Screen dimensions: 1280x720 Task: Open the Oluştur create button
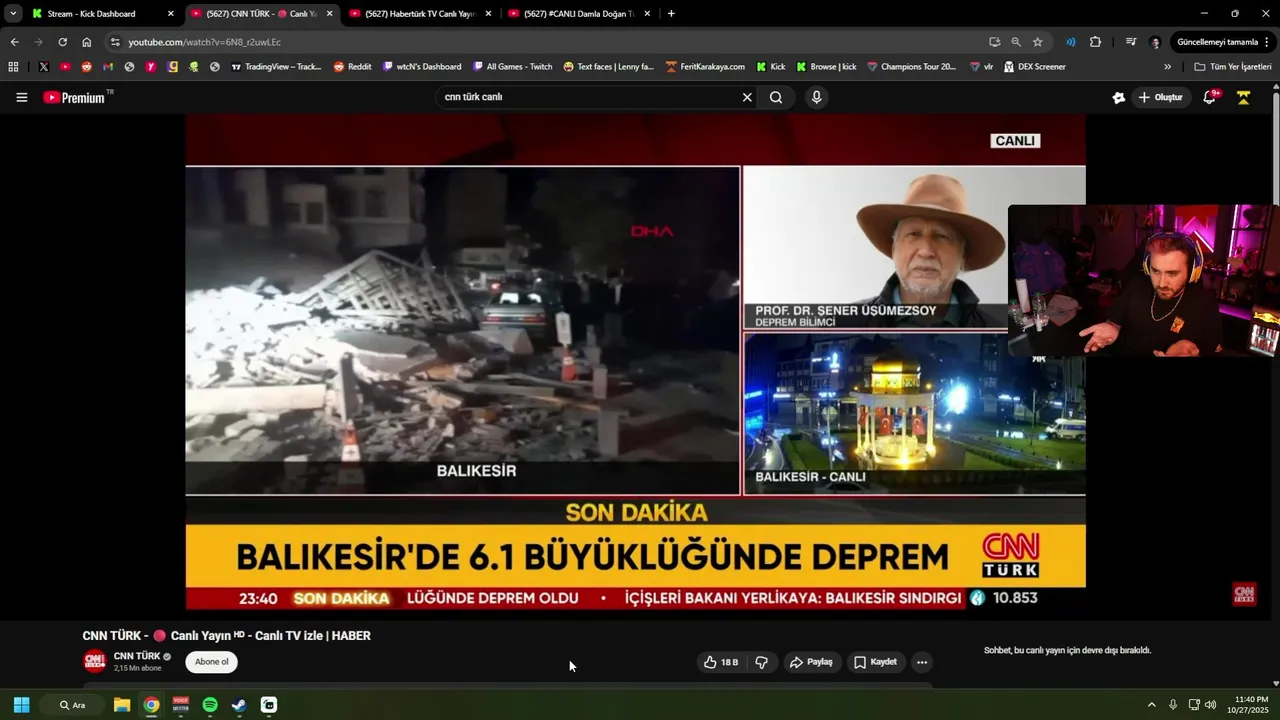(1161, 97)
